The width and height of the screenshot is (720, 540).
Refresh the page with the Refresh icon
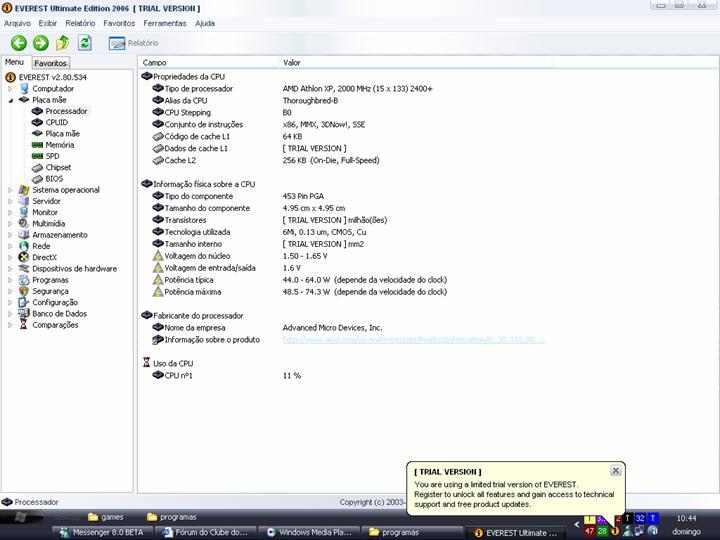tap(84, 43)
